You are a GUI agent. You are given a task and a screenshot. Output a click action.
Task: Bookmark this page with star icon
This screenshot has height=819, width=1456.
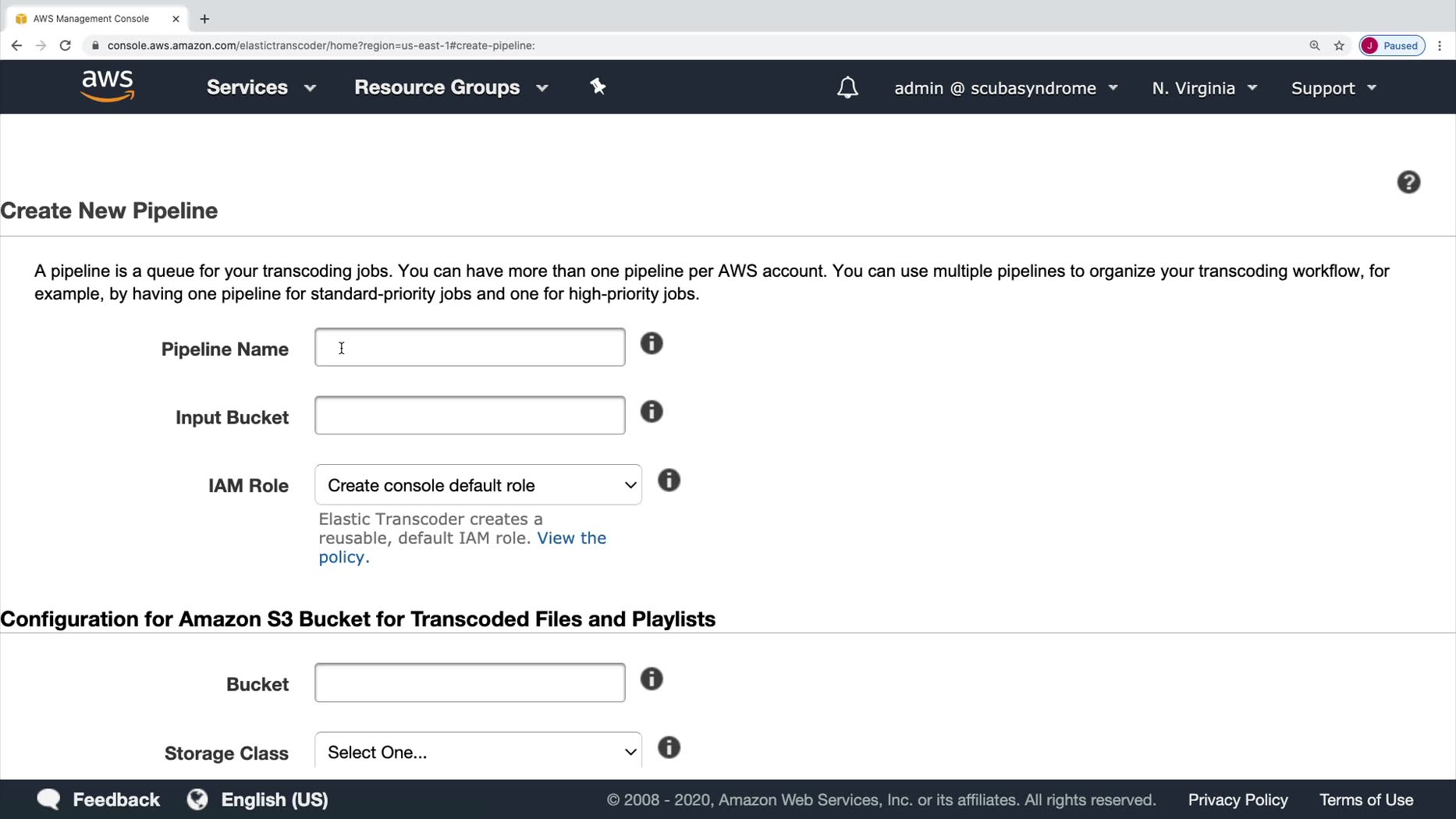1339,45
